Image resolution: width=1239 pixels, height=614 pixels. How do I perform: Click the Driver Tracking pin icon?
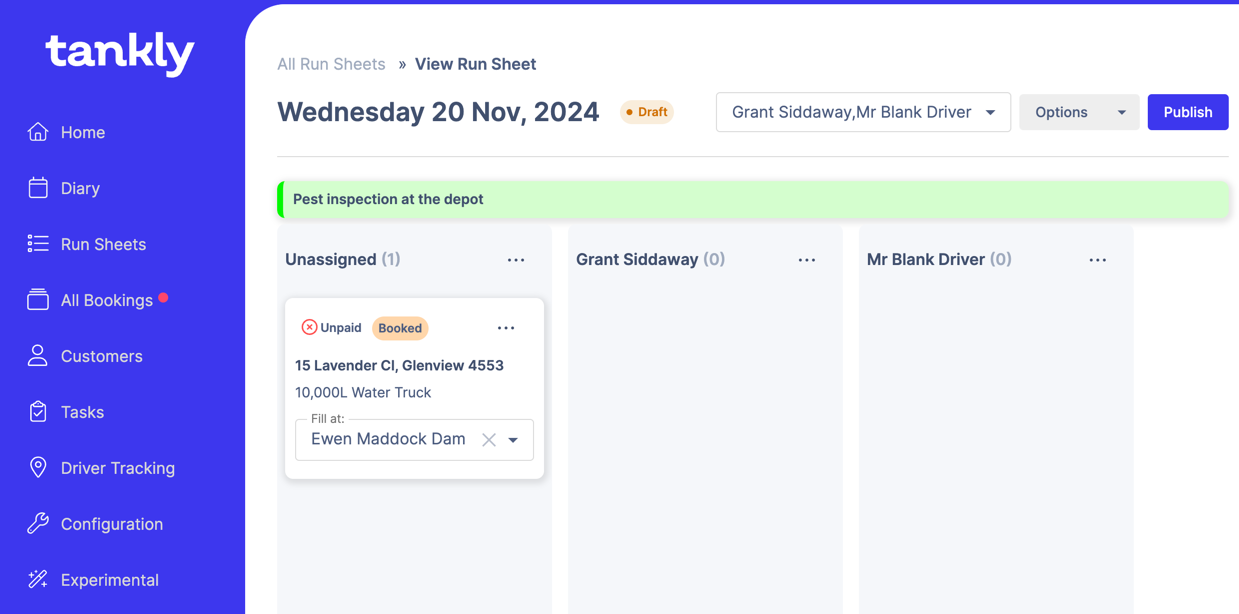(x=38, y=468)
